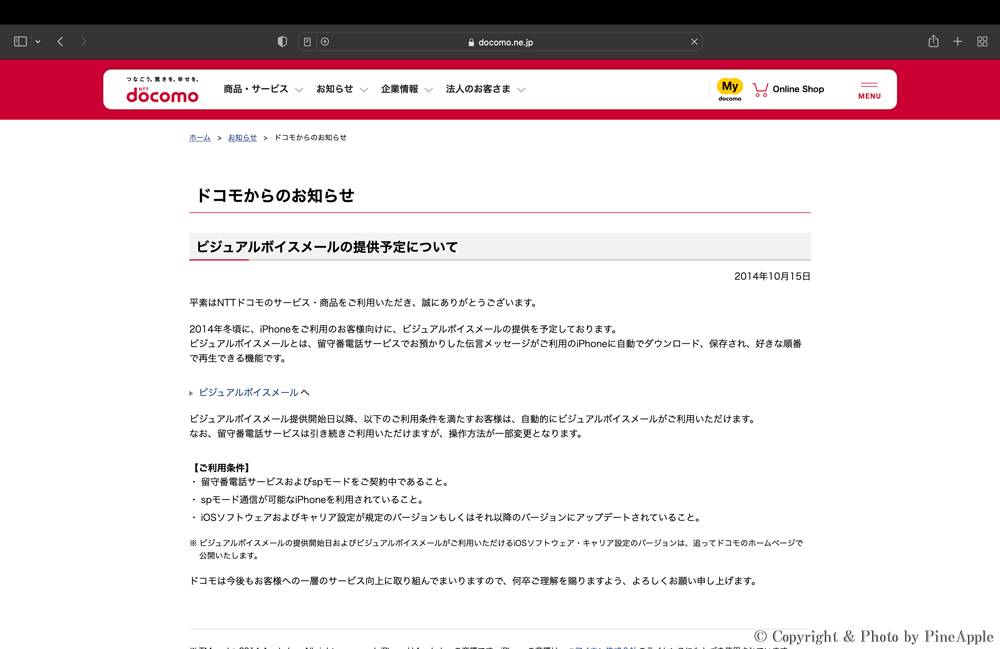Screen dimensions: 1000x649
Task: Click the Share icon in the toolbar
Action: click(933, 42)
